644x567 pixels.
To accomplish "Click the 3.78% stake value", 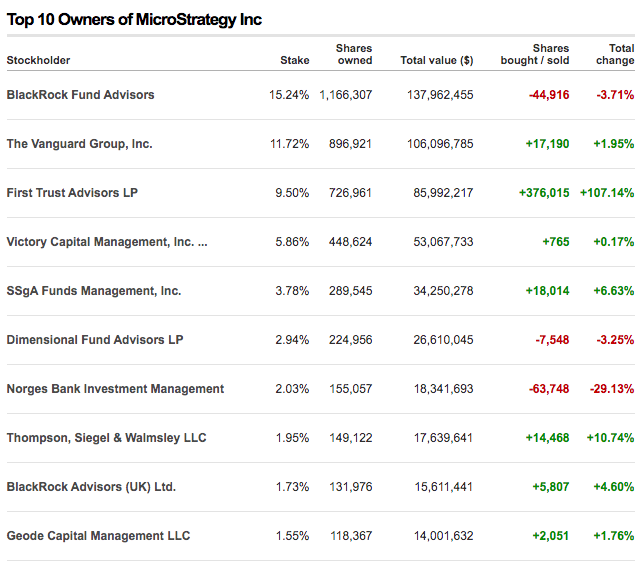I will [x=292, y=291].
